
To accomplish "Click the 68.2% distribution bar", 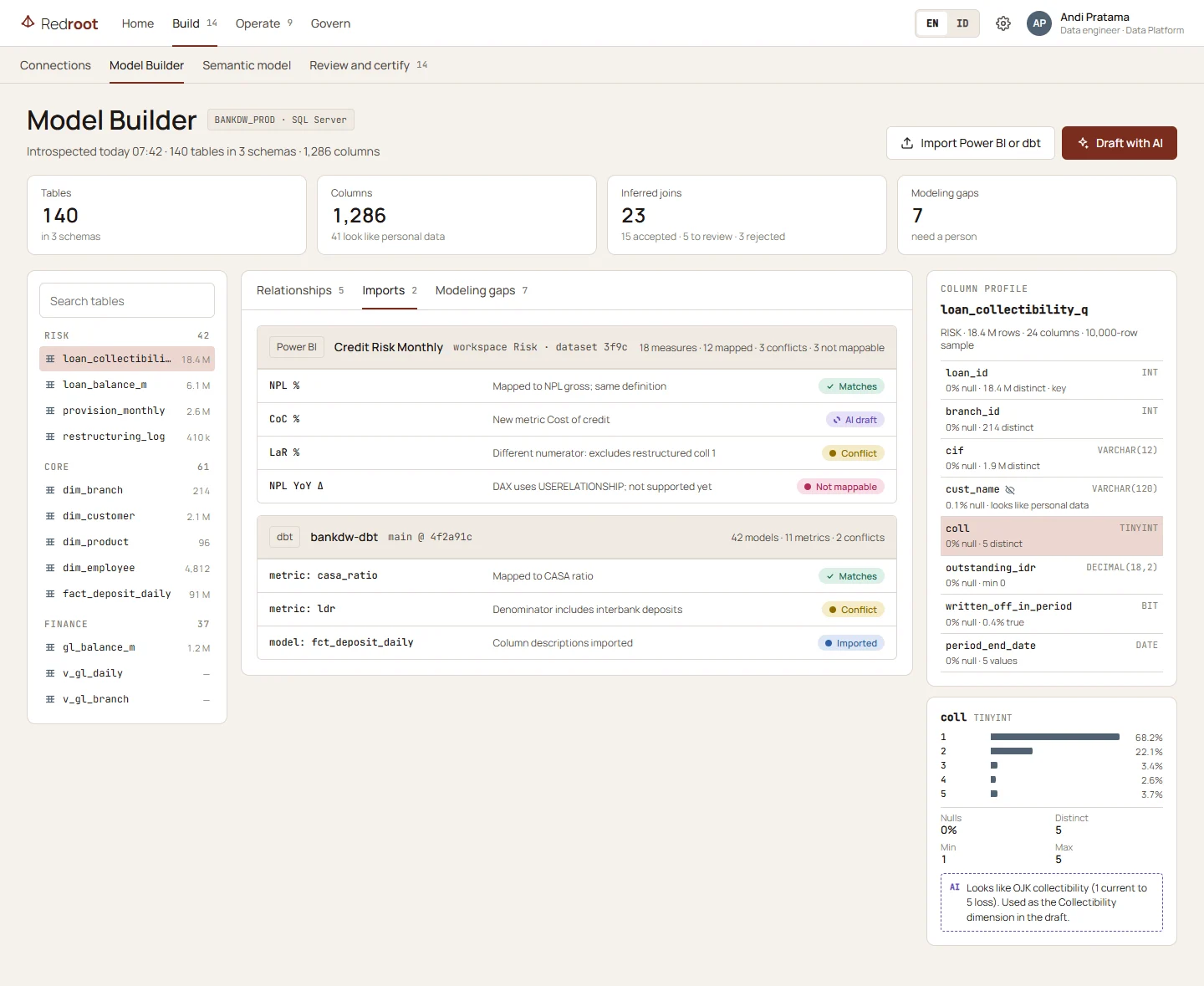I will click(x=1055, y=737).
